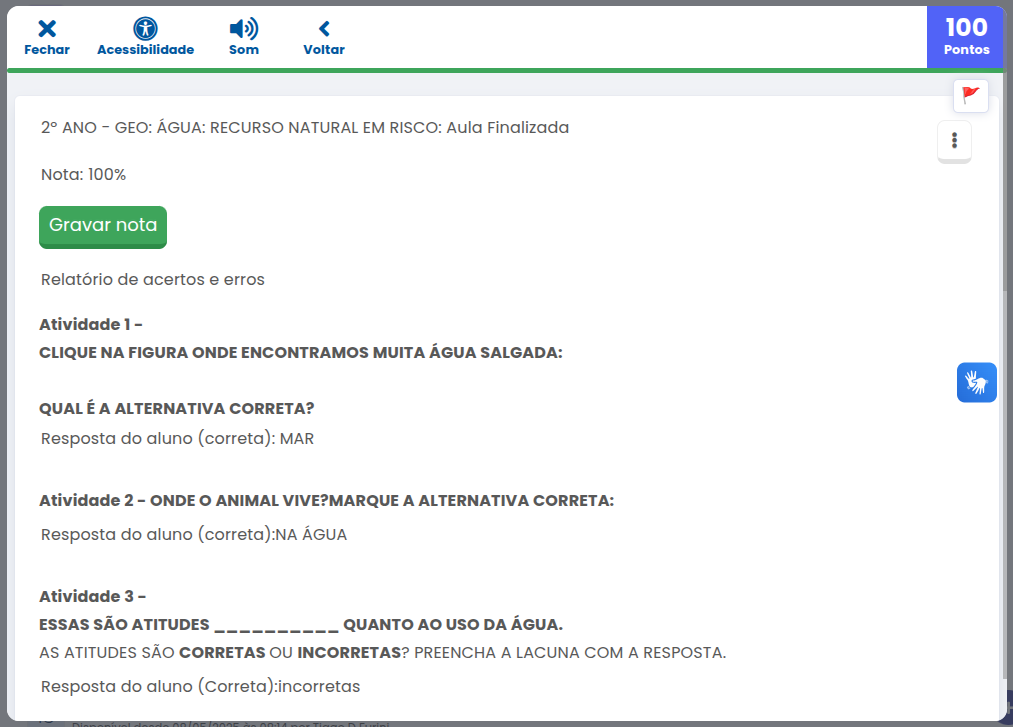The height and width of the screenshot is (727, 1013).
Task: Click the Atividade 3 answer 'incorretas' line
Action: pyautogui.click(x=200, y=687)
